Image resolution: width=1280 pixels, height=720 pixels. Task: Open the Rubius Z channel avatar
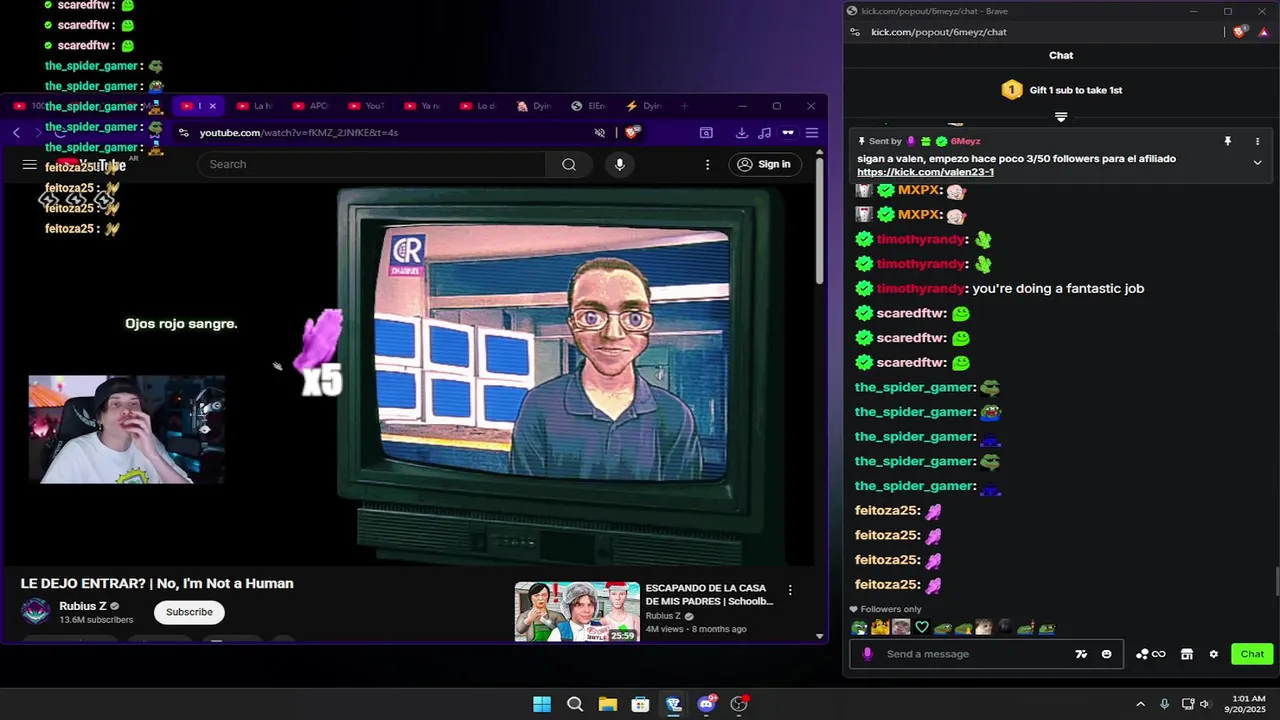[35, 612]
